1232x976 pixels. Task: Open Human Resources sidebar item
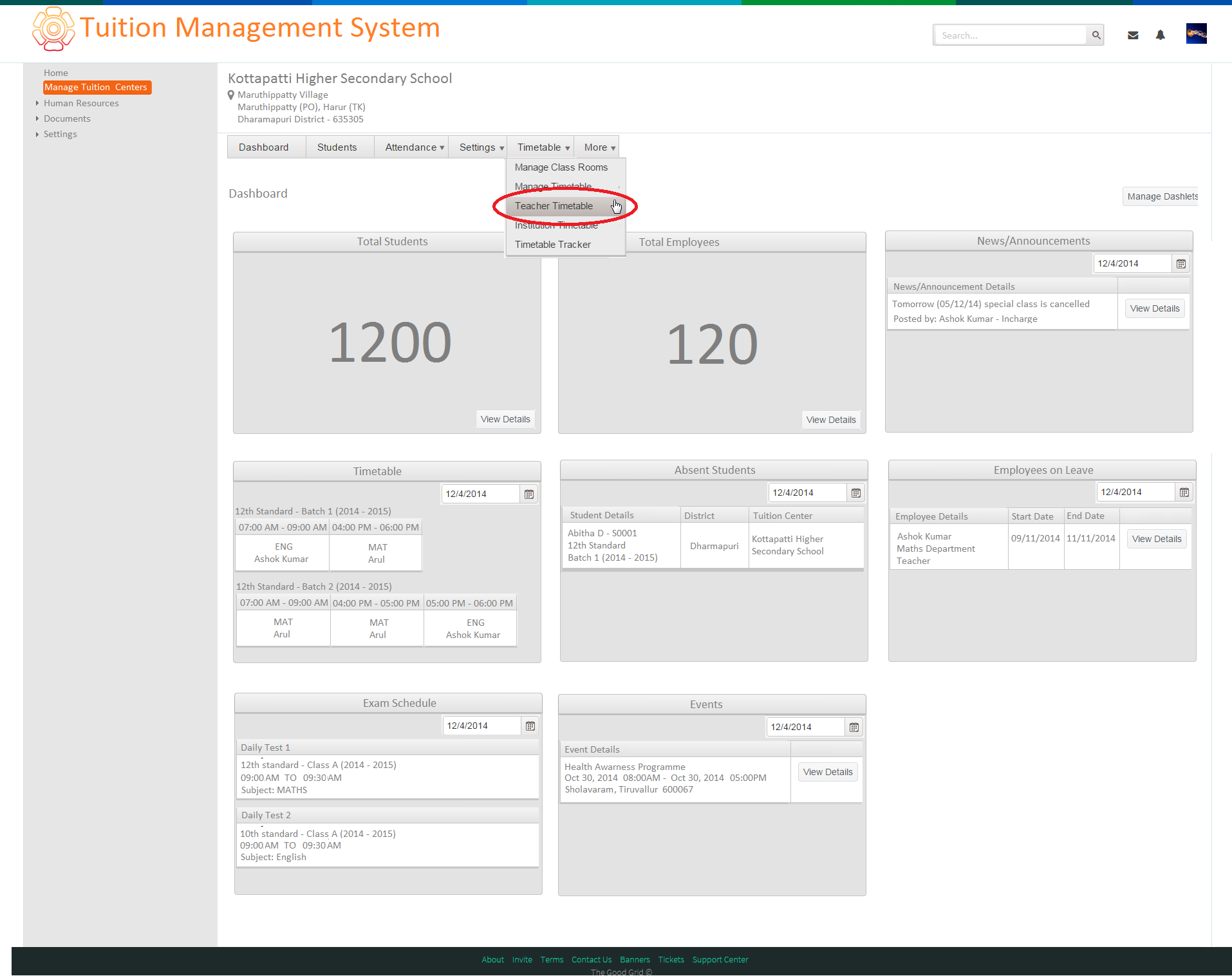click(x=81, y=103)
